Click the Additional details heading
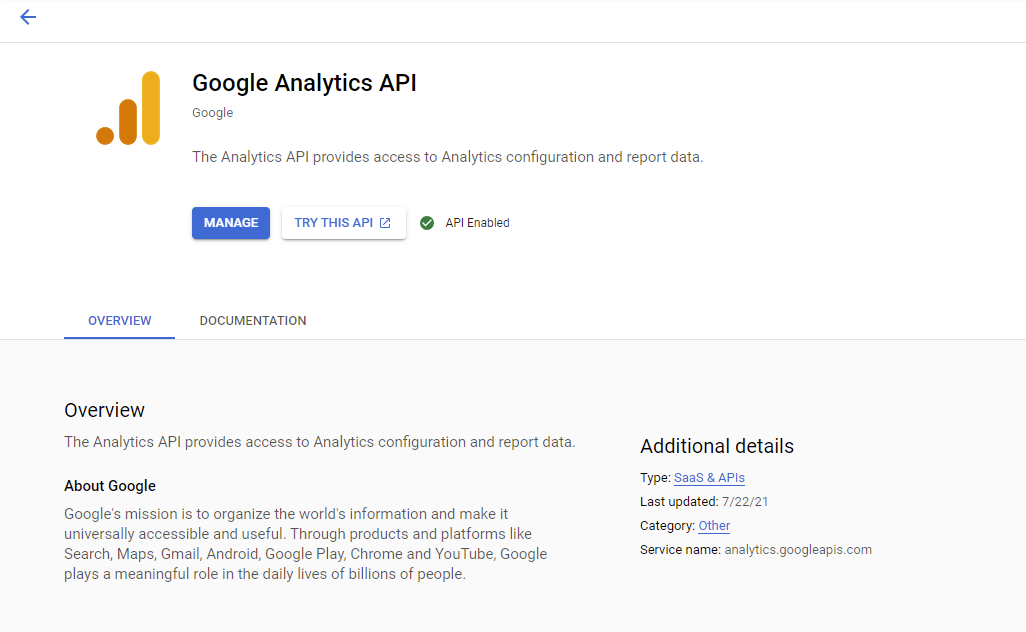 pyautogui.click(x=716, y=446)
